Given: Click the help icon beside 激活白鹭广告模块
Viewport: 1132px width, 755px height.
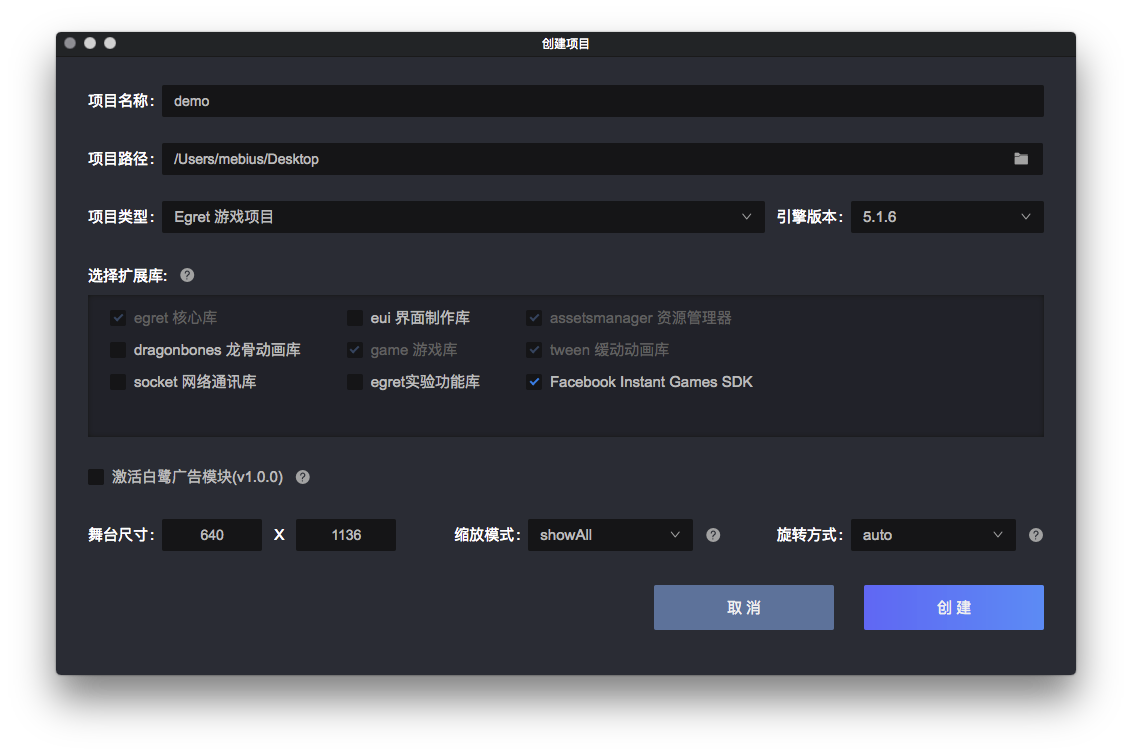Looking at the screenshot, I should click(302, 477).
